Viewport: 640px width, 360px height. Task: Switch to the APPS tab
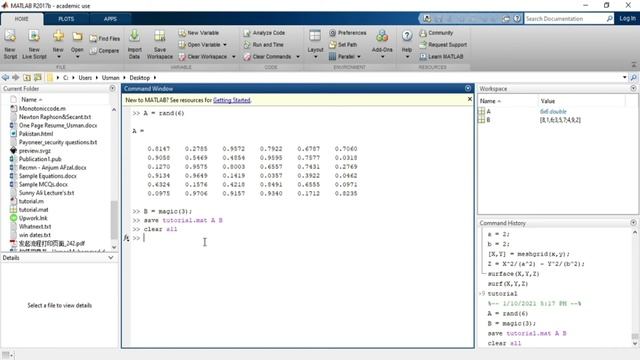click(x=110, y=19)
